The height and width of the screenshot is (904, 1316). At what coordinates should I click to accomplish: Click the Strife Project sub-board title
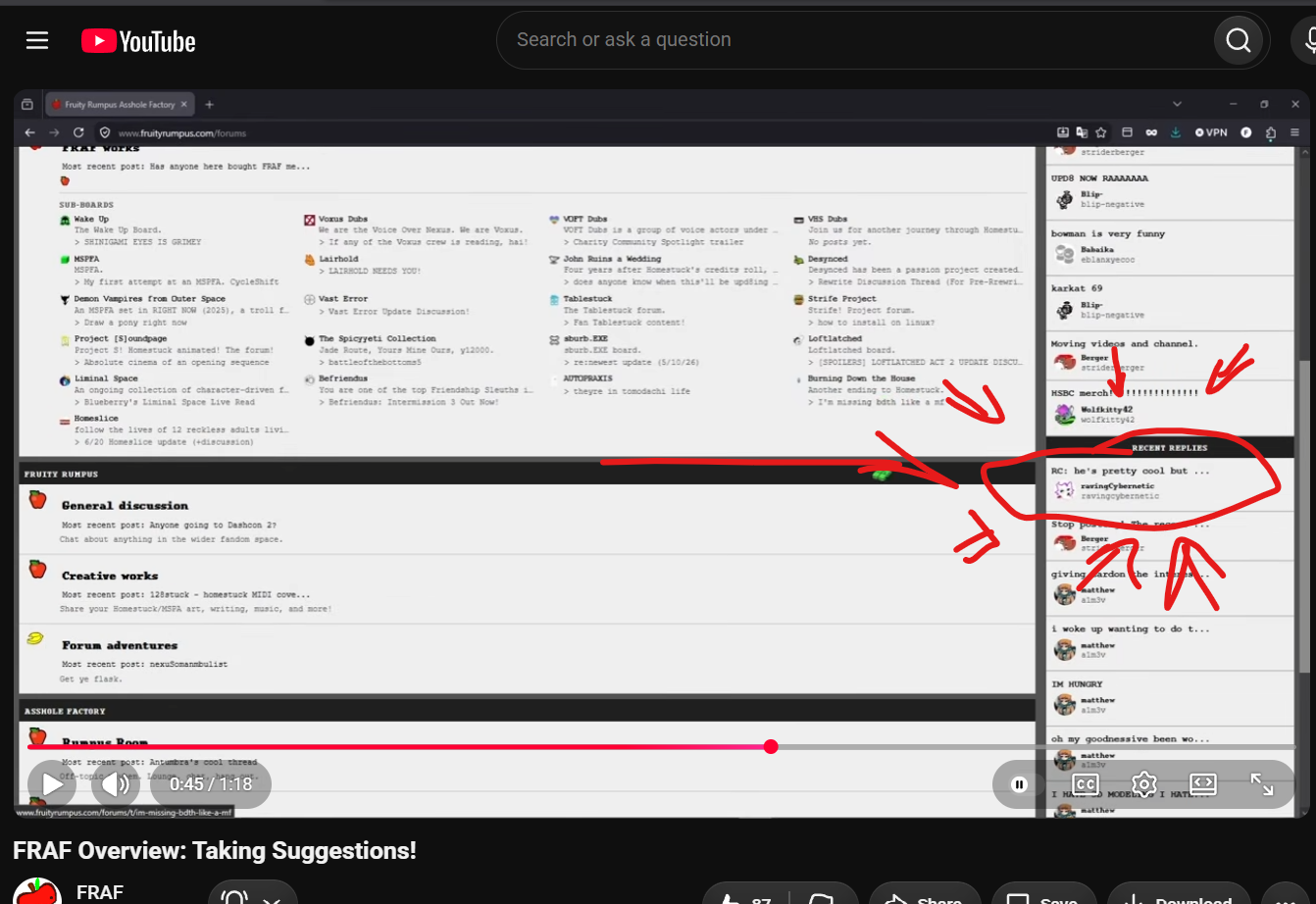[842, 299]
